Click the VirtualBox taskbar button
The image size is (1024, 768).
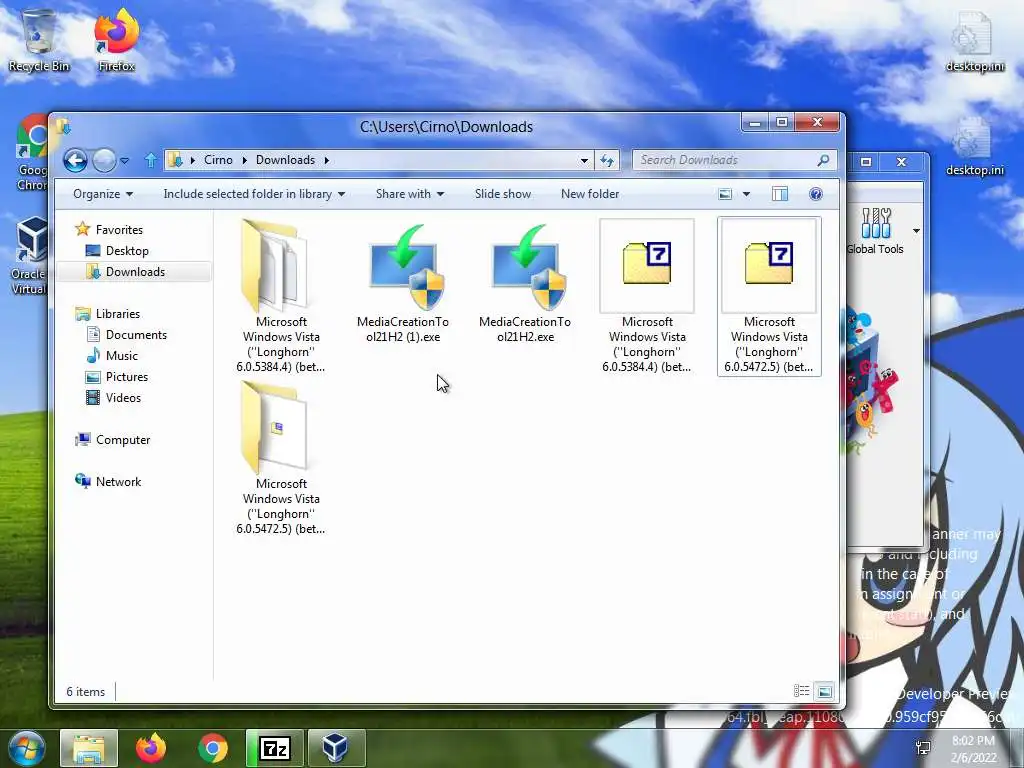coord(336,748)
